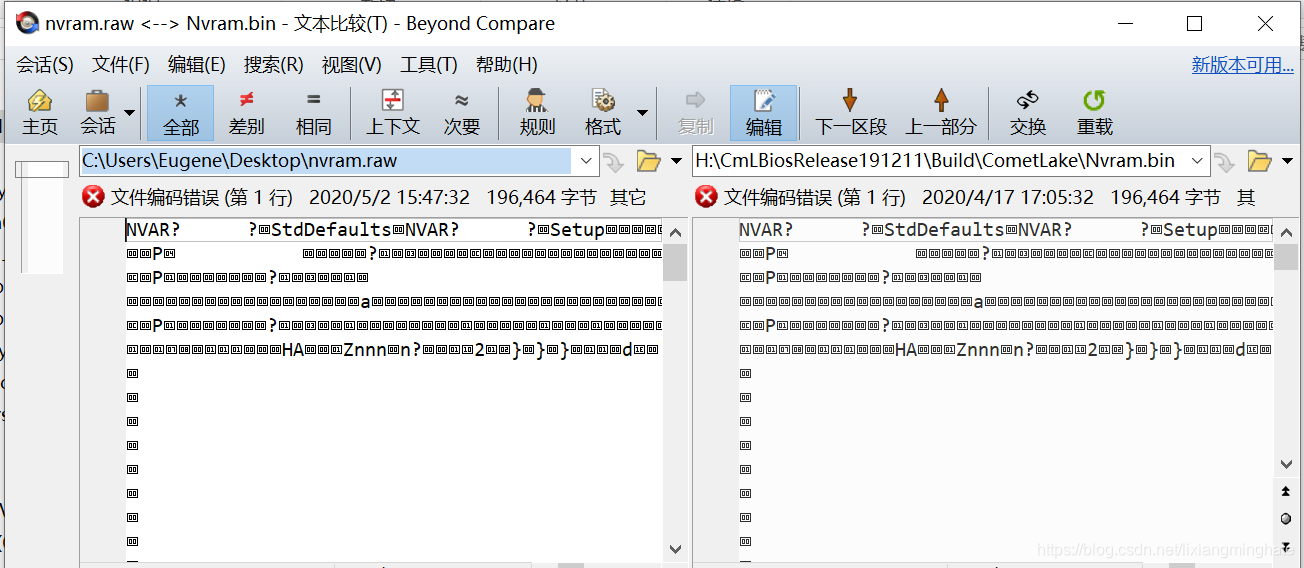This screenshot has height=568, width=1304.
Task: Jump to Previous Section (上一部分)
Action: (x=941, y=113)
